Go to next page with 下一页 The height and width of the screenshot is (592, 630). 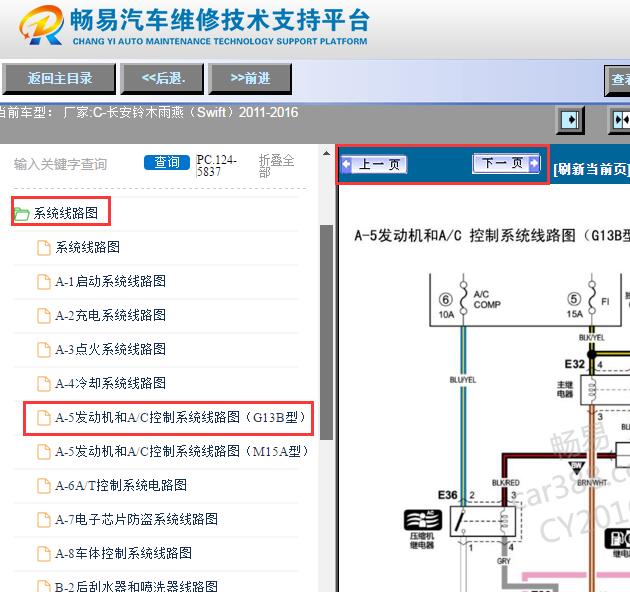(506, 163)
